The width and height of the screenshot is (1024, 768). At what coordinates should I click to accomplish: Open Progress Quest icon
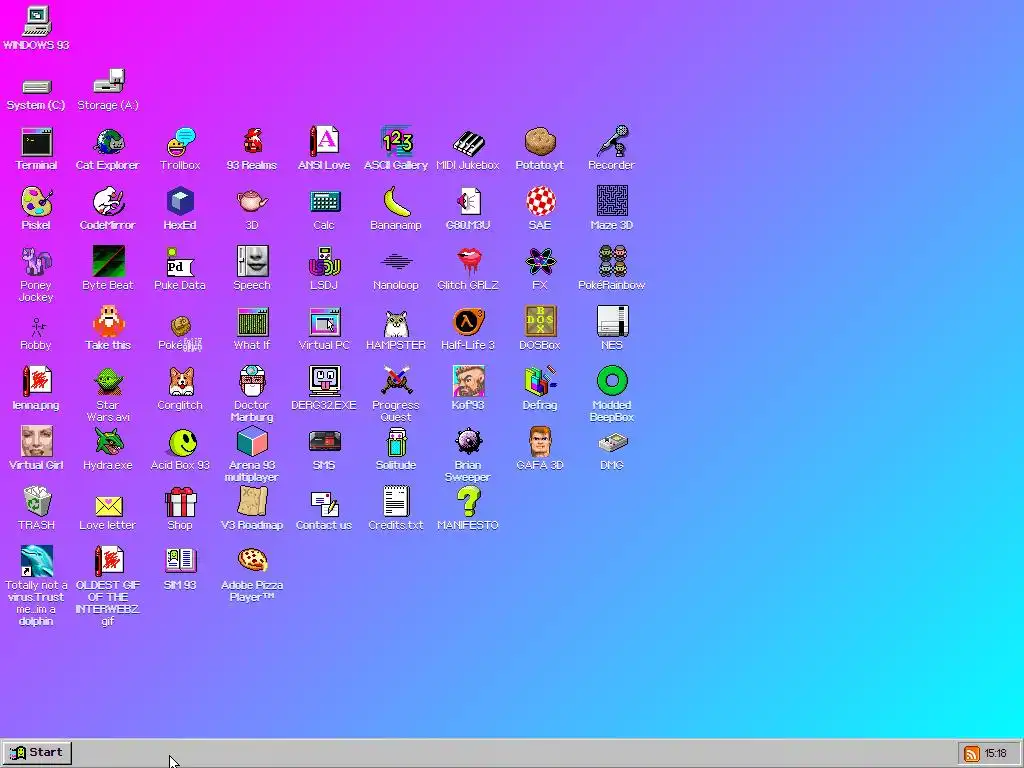click(x=396, y=381)
